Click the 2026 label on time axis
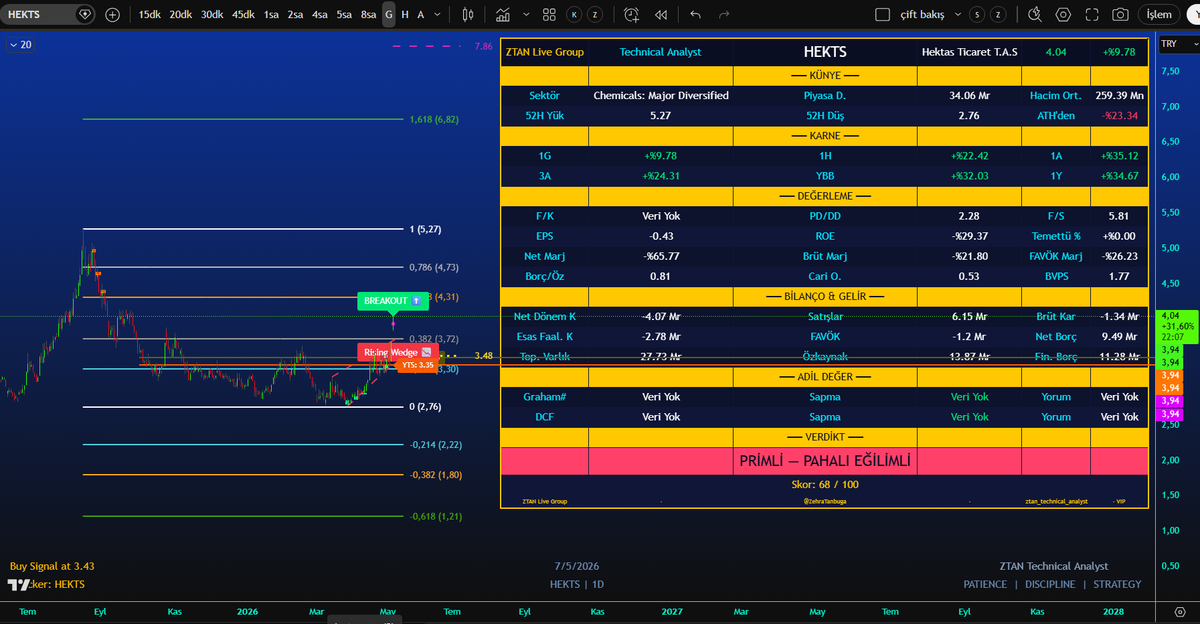The image size is (1200, 624). pyautogui.click(x=246, y=611)
